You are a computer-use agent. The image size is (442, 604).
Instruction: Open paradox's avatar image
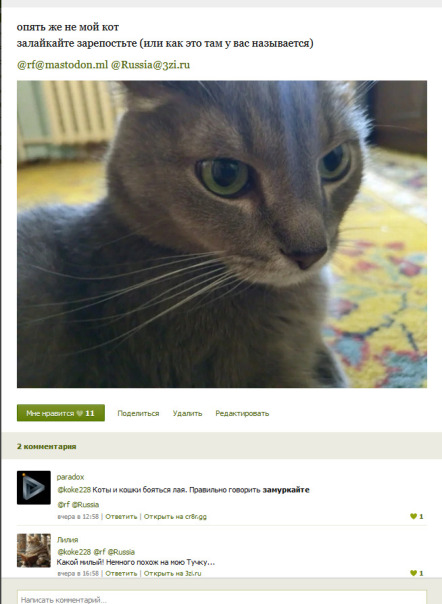point(34,487)
